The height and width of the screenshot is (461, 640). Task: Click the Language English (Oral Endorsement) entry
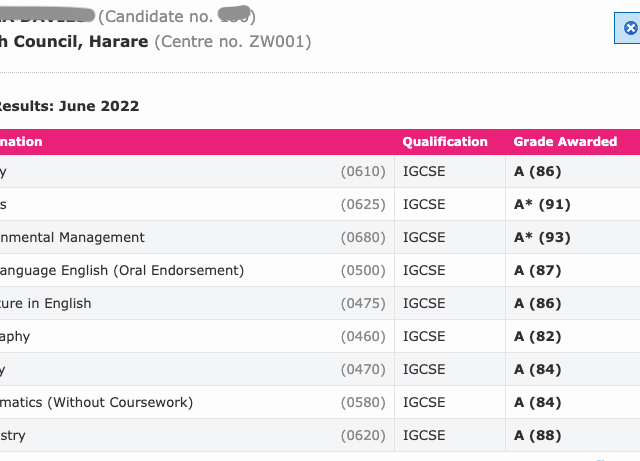[x=120, y=270]
